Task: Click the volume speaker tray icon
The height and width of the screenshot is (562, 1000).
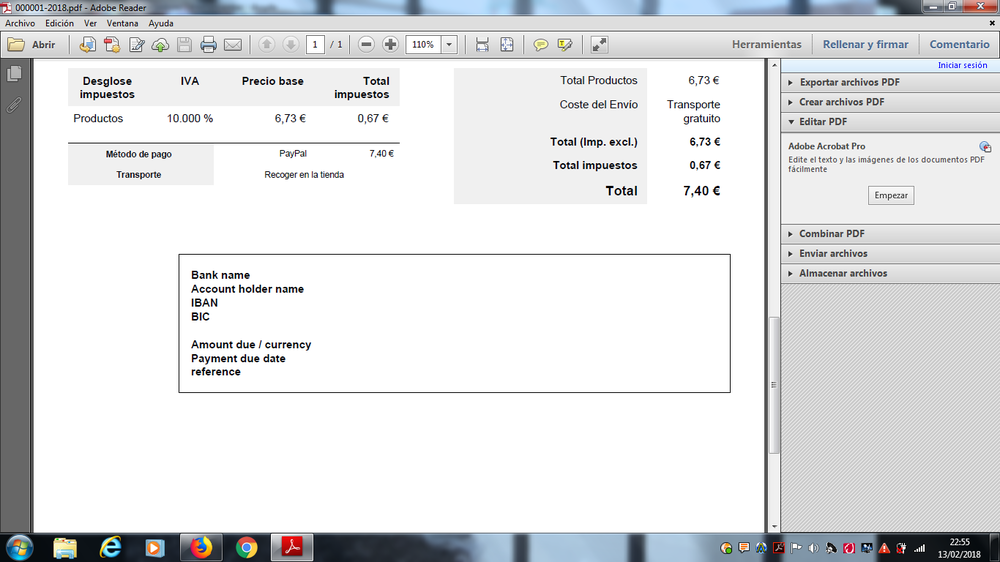Action: [814, 548]
